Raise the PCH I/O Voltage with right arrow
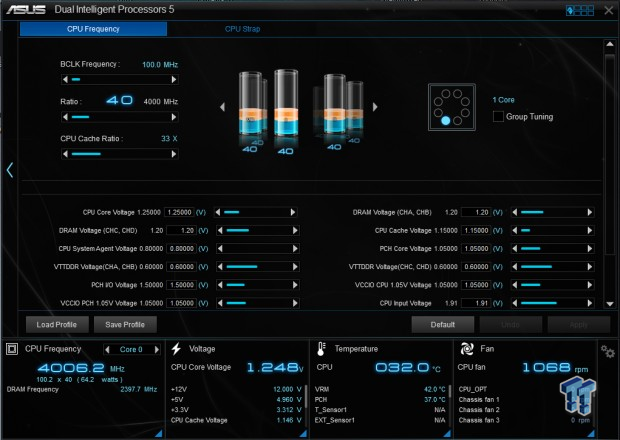Screen dimensions: 620x440 pyautogui.click(x=295, y=285)
